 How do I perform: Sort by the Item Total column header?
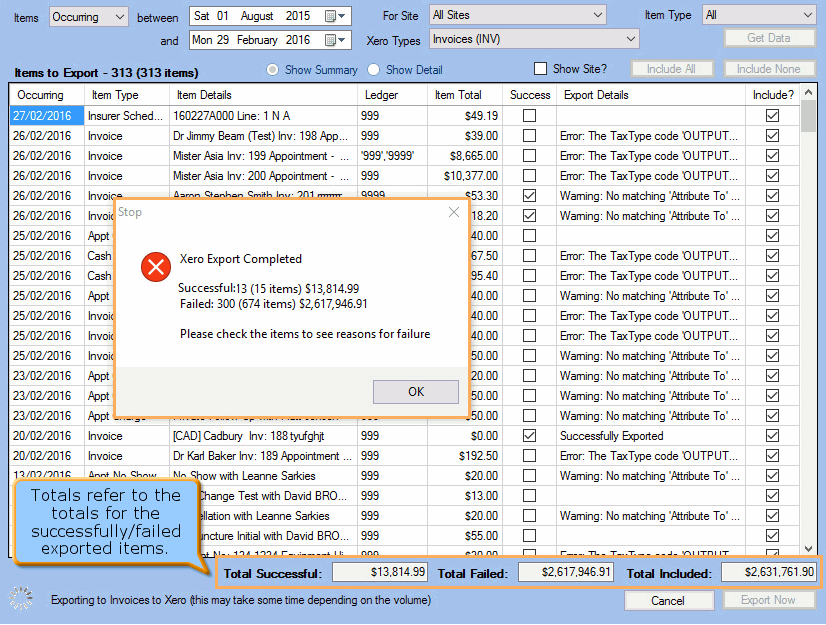465,95
